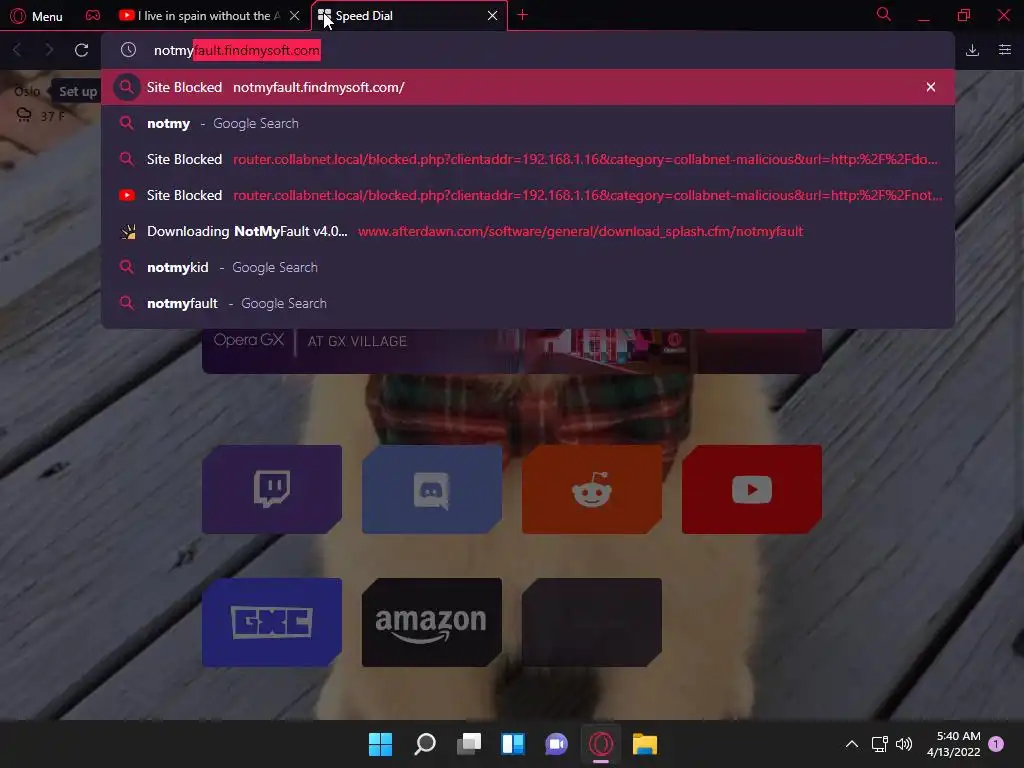Open the downloads icon in toolbar
This screenshot has width=1024, height=768.
pos(972,50)
